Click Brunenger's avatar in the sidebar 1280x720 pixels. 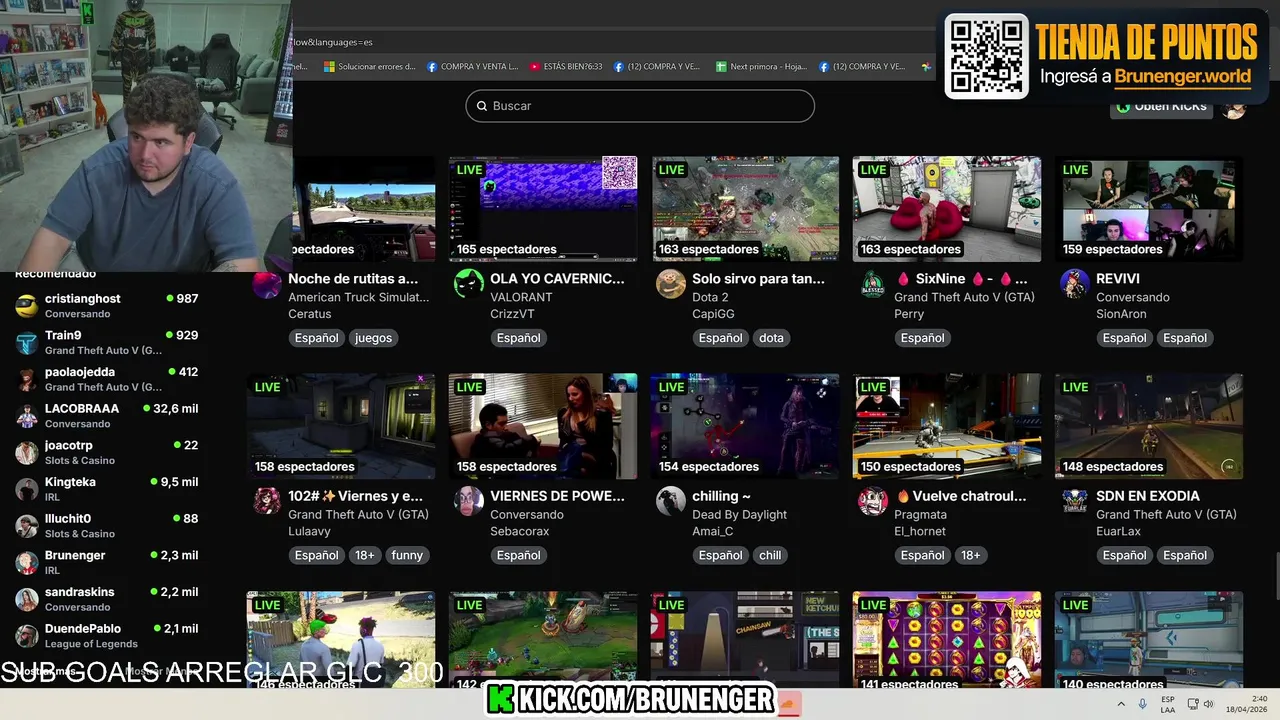[27, 563]
